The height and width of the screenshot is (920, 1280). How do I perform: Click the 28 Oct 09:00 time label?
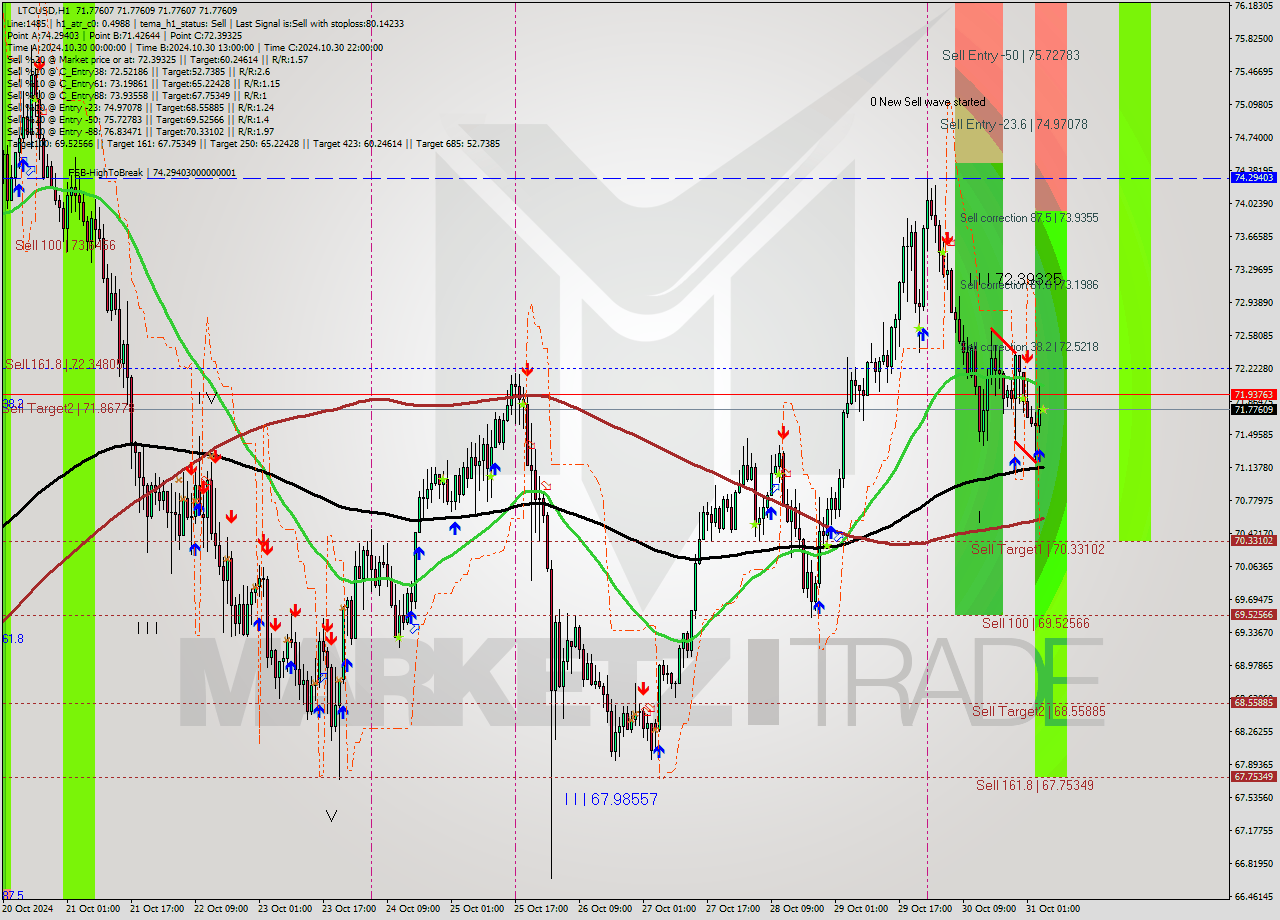coord(797,909)
